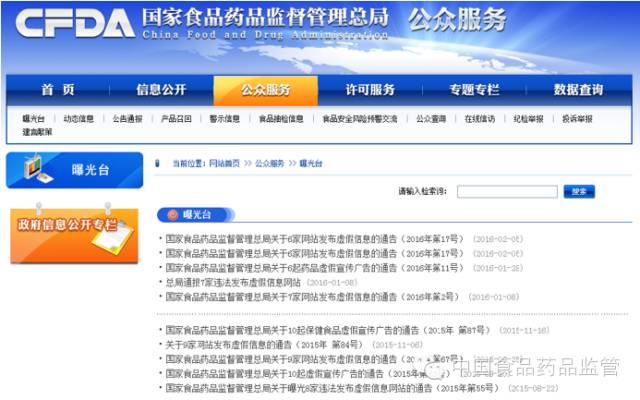Open the 10起虚假宣传广告的通告 2015 notice
640x400 pixels.
tap(308, 373)
